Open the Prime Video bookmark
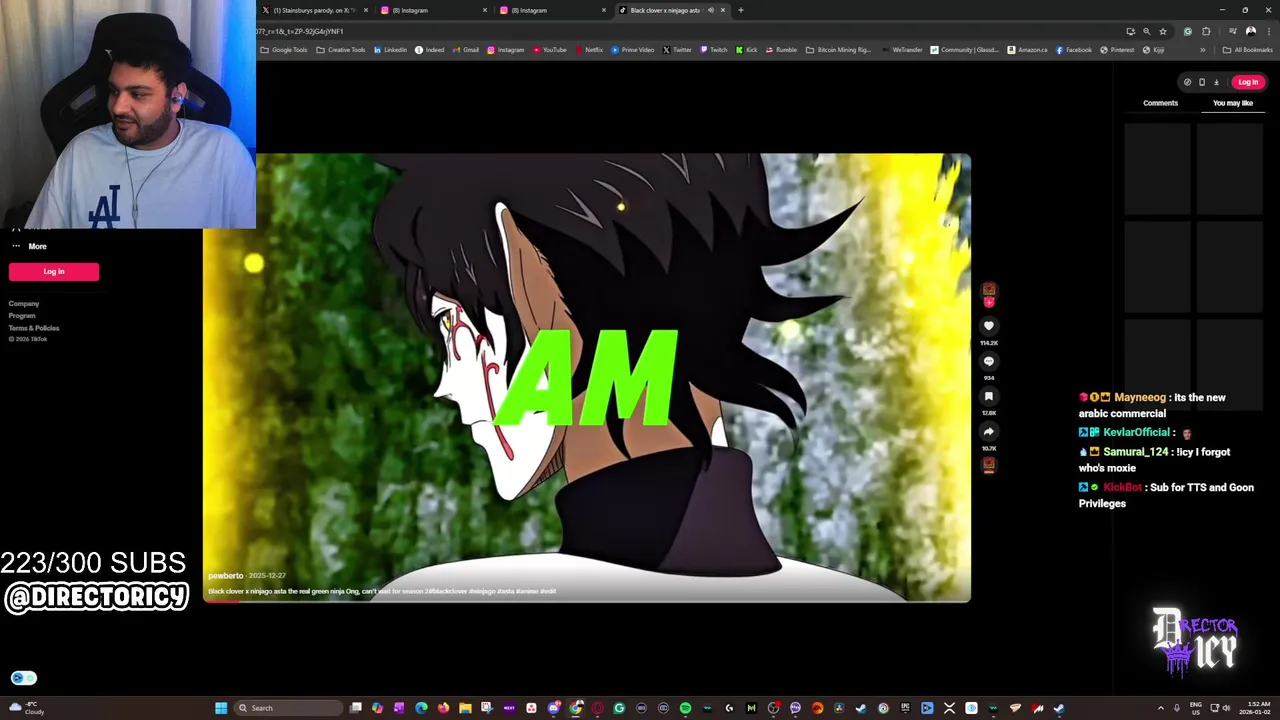This screenshot has height=720, width=1280. tap(632, 50)
